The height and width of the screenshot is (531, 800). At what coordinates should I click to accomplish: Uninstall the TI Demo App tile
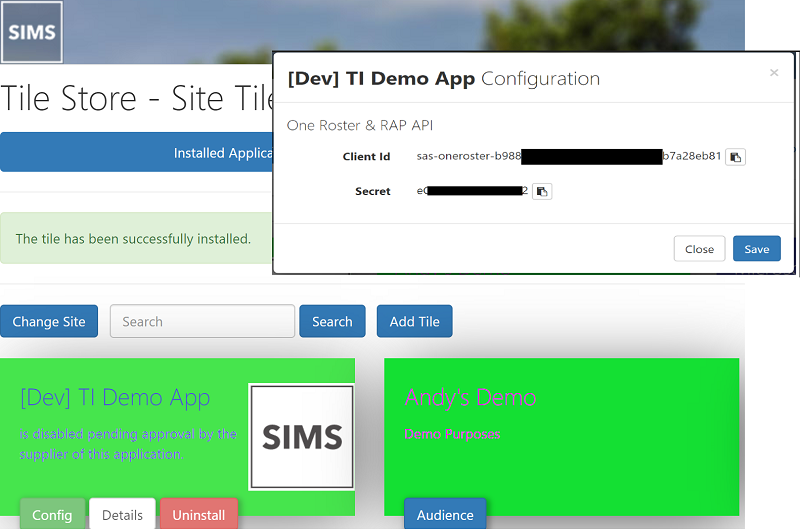click(x=198, y=514)
